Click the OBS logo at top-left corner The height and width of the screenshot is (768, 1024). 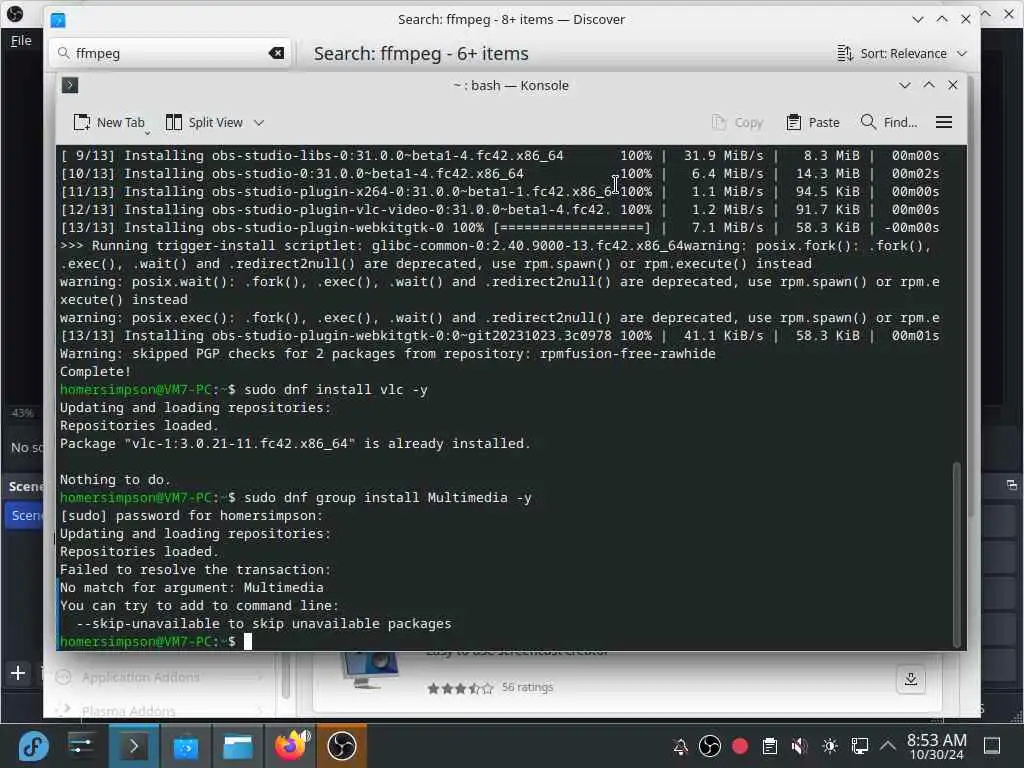click(x=15, y=13)
